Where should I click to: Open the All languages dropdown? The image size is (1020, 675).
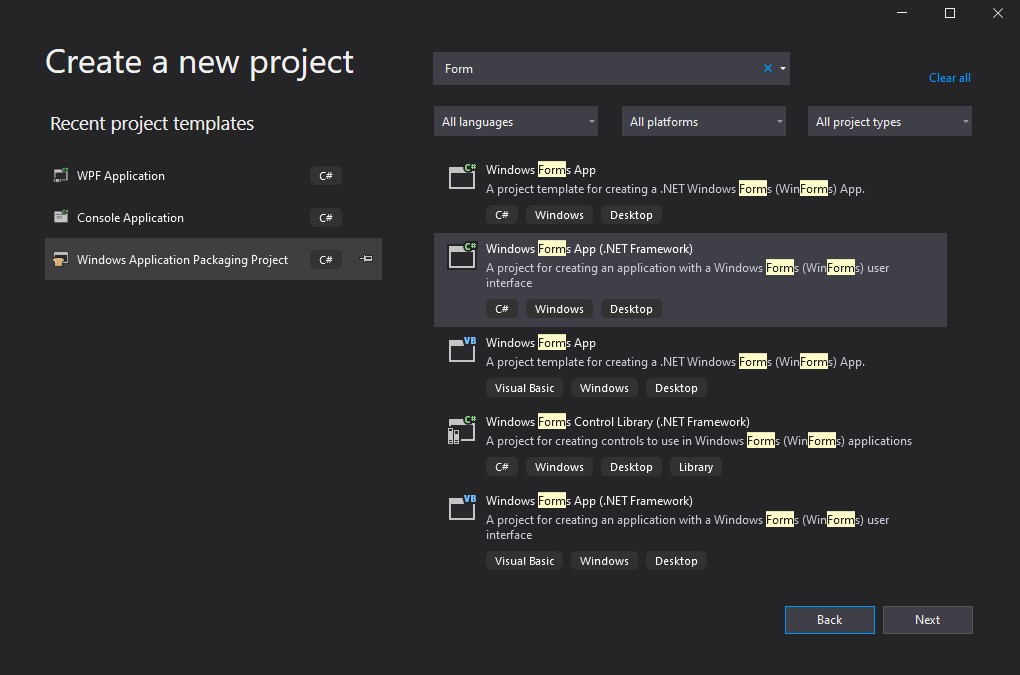[516, 122]
